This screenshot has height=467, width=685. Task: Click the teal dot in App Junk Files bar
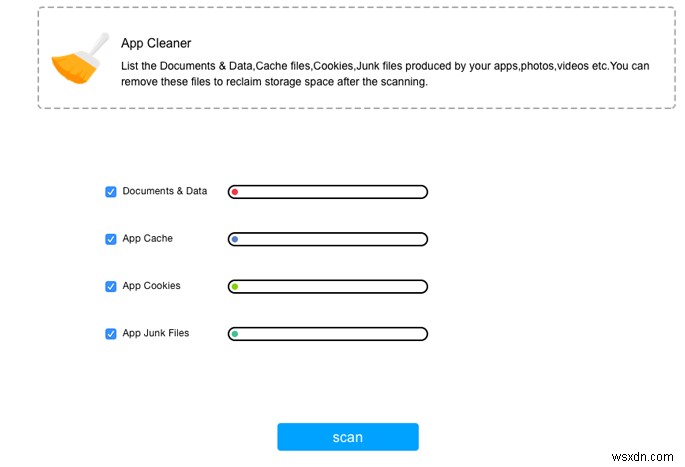(234, 334)
